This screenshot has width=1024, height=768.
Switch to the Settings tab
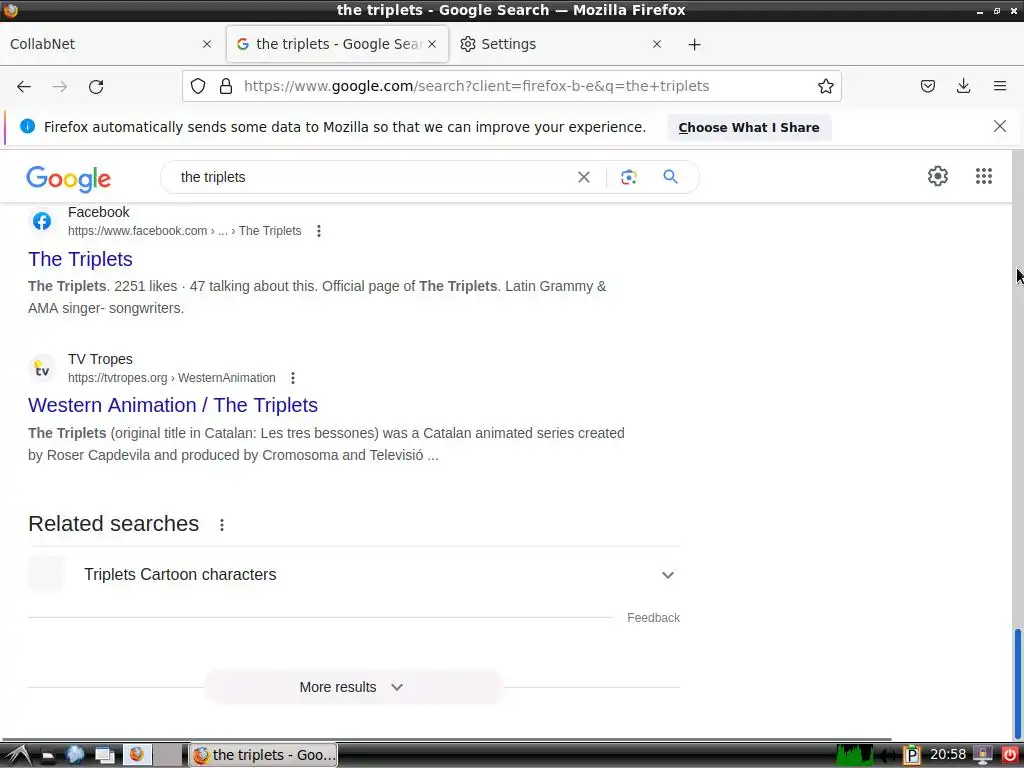(x=562, y=44)
